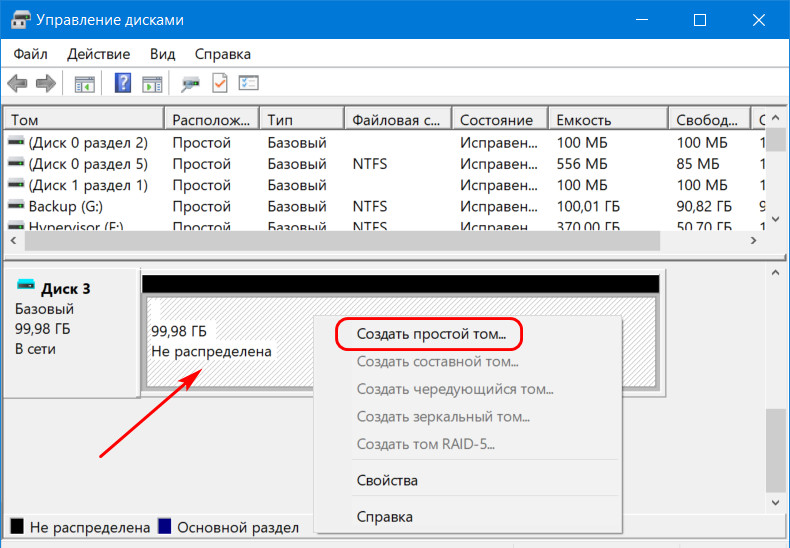Viewport: 790px width, 548px height.
Task: Sort by the Свобод... column header
Action: tap(709, 119)
